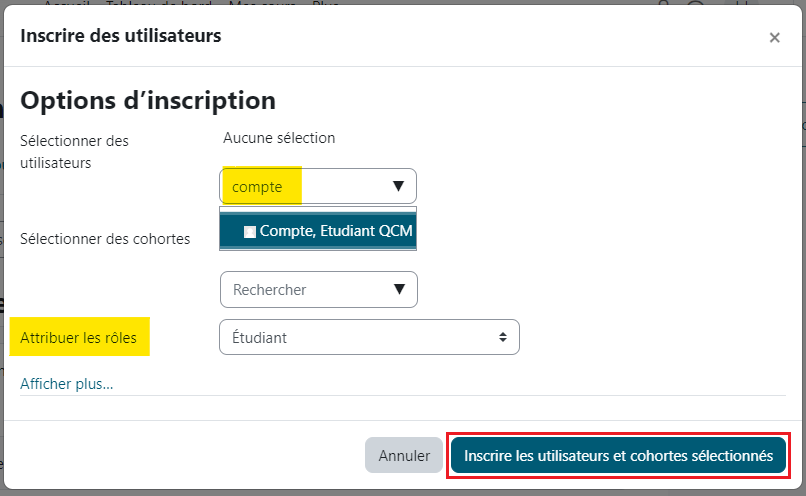Click 'Inscrire les utilisateurs et cohortes sélectionnés'
806x496 pixels.
point(618,455)
